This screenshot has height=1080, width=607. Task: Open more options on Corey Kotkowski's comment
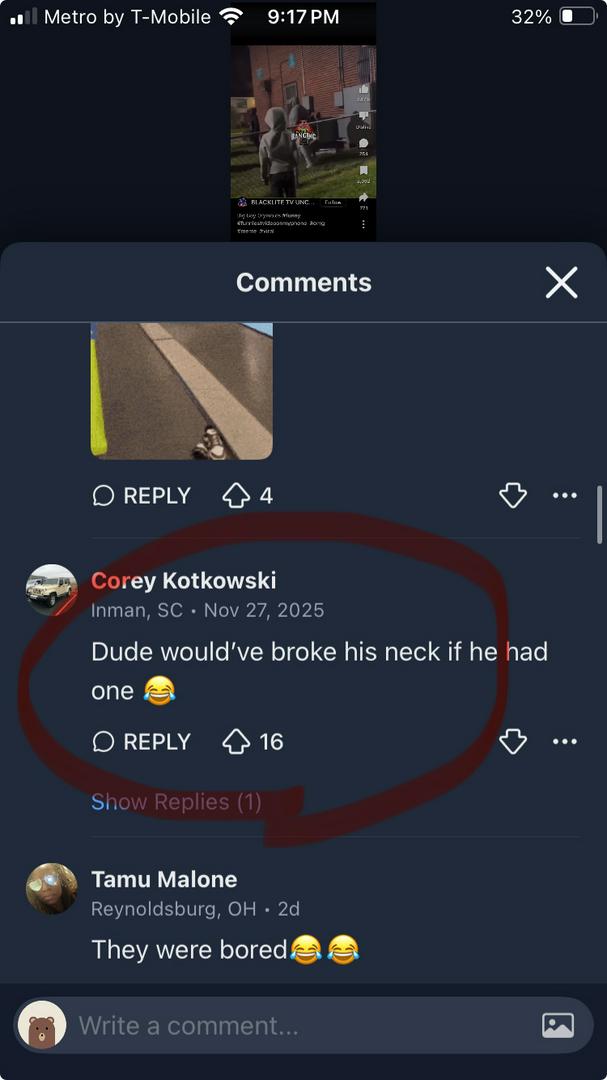click(565, 742)
